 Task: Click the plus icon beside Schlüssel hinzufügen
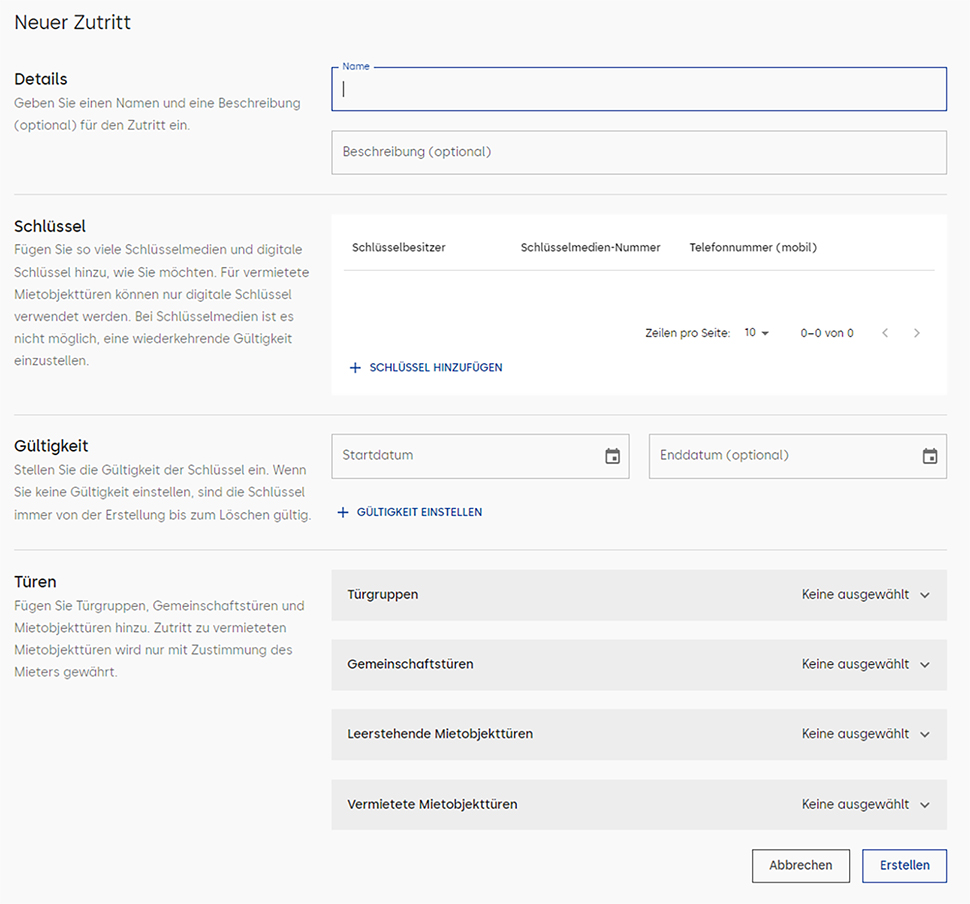coord(355,368)
